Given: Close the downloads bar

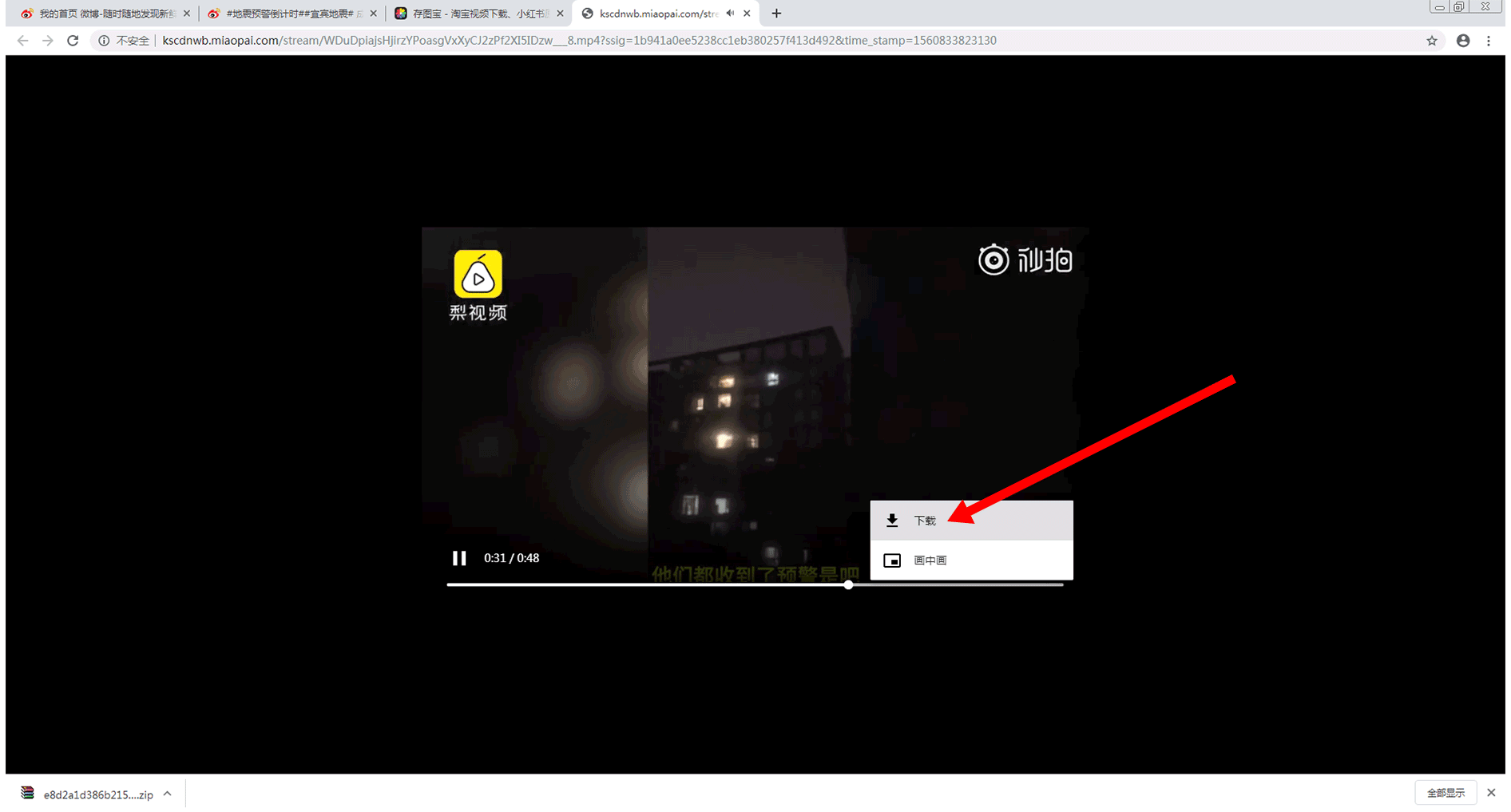Looking at the screenshot, I should click(1491, 793).
